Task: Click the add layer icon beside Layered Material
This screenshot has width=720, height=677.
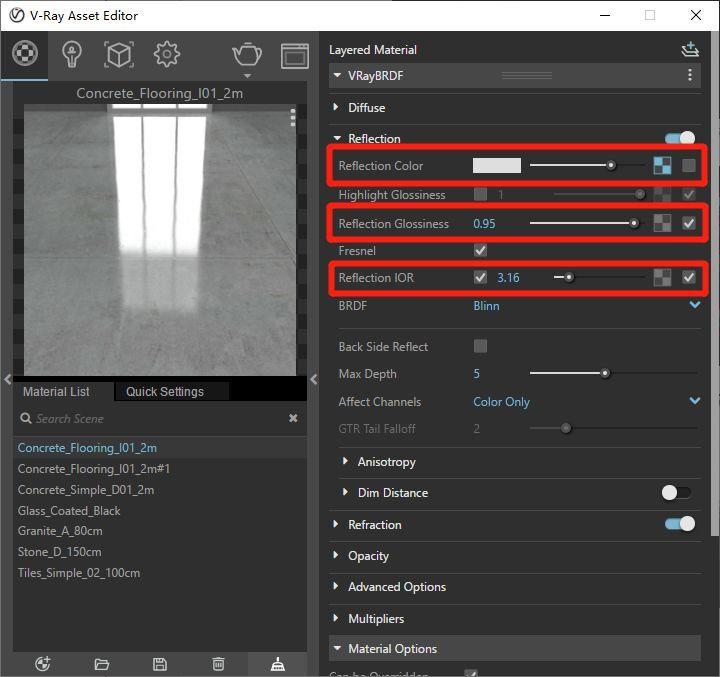Action: (690, 50)
